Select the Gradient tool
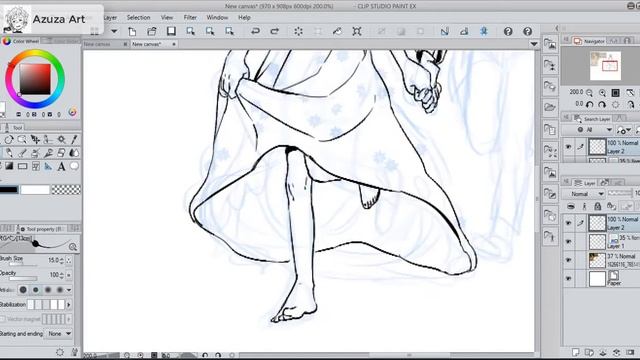This screenshot has height=360, width=640. [x=9, y=166]
